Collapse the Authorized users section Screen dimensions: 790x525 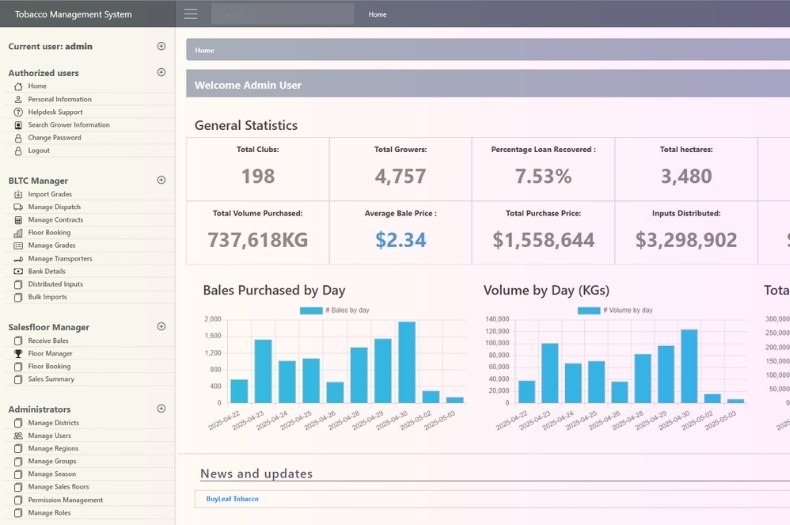click(x=161, y=72)
